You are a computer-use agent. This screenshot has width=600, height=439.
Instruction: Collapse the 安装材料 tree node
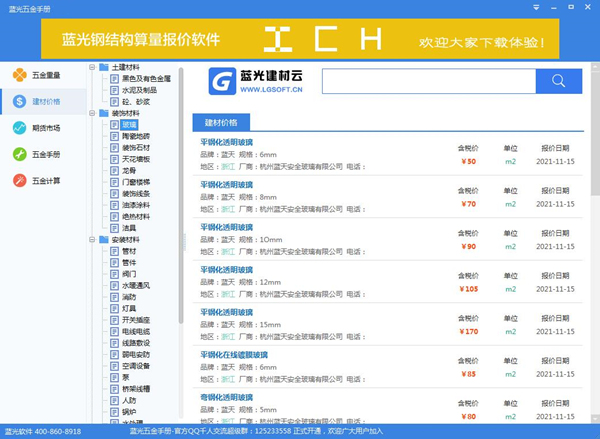pyautogui.click(x=92, y=240)
